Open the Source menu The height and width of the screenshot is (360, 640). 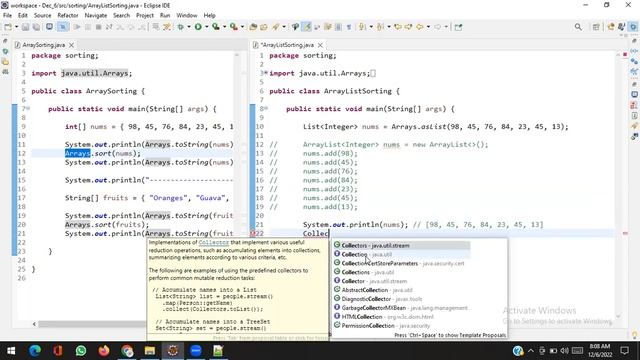pos(42,16)
